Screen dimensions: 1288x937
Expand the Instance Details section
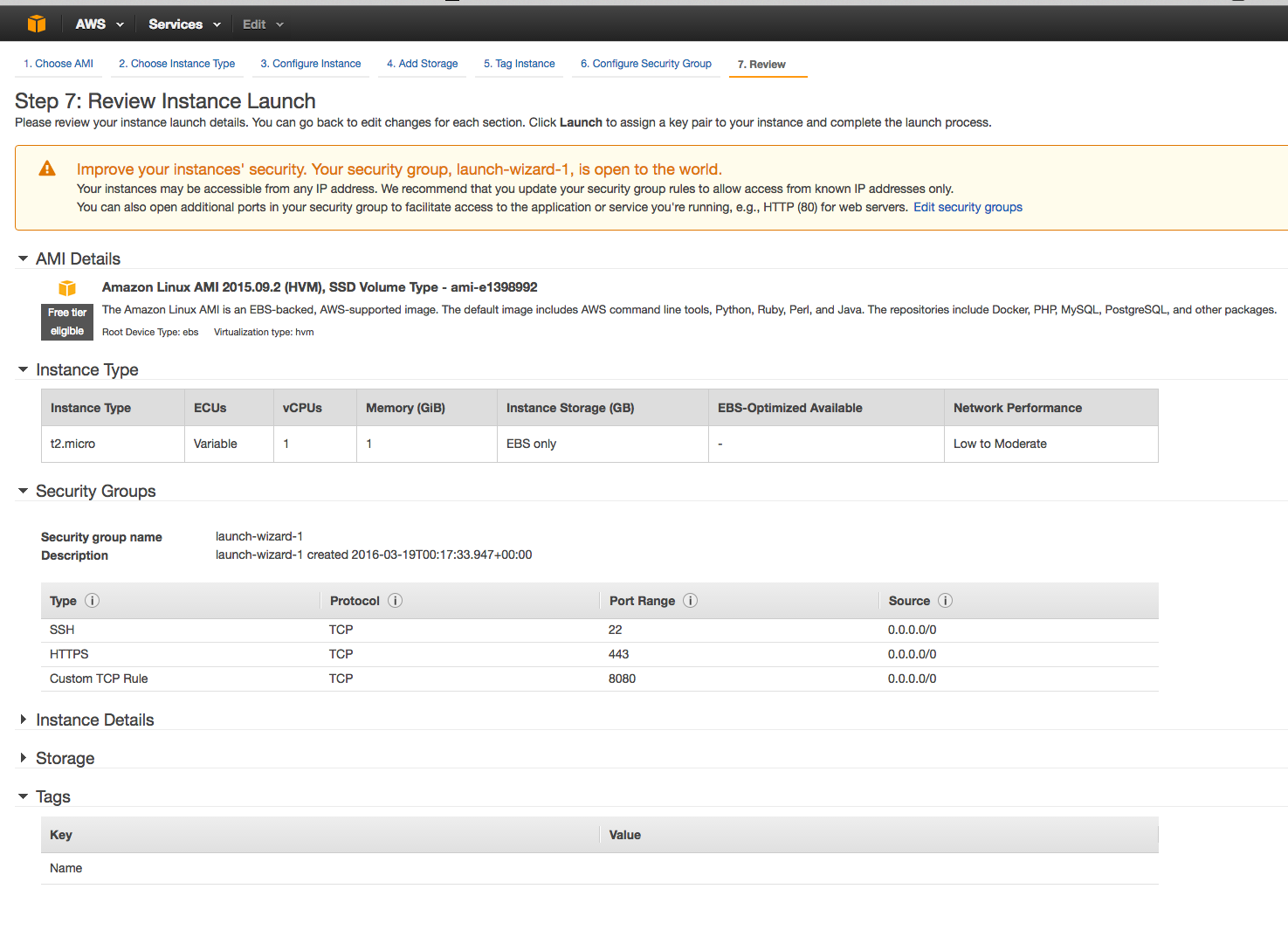(23, 720)
